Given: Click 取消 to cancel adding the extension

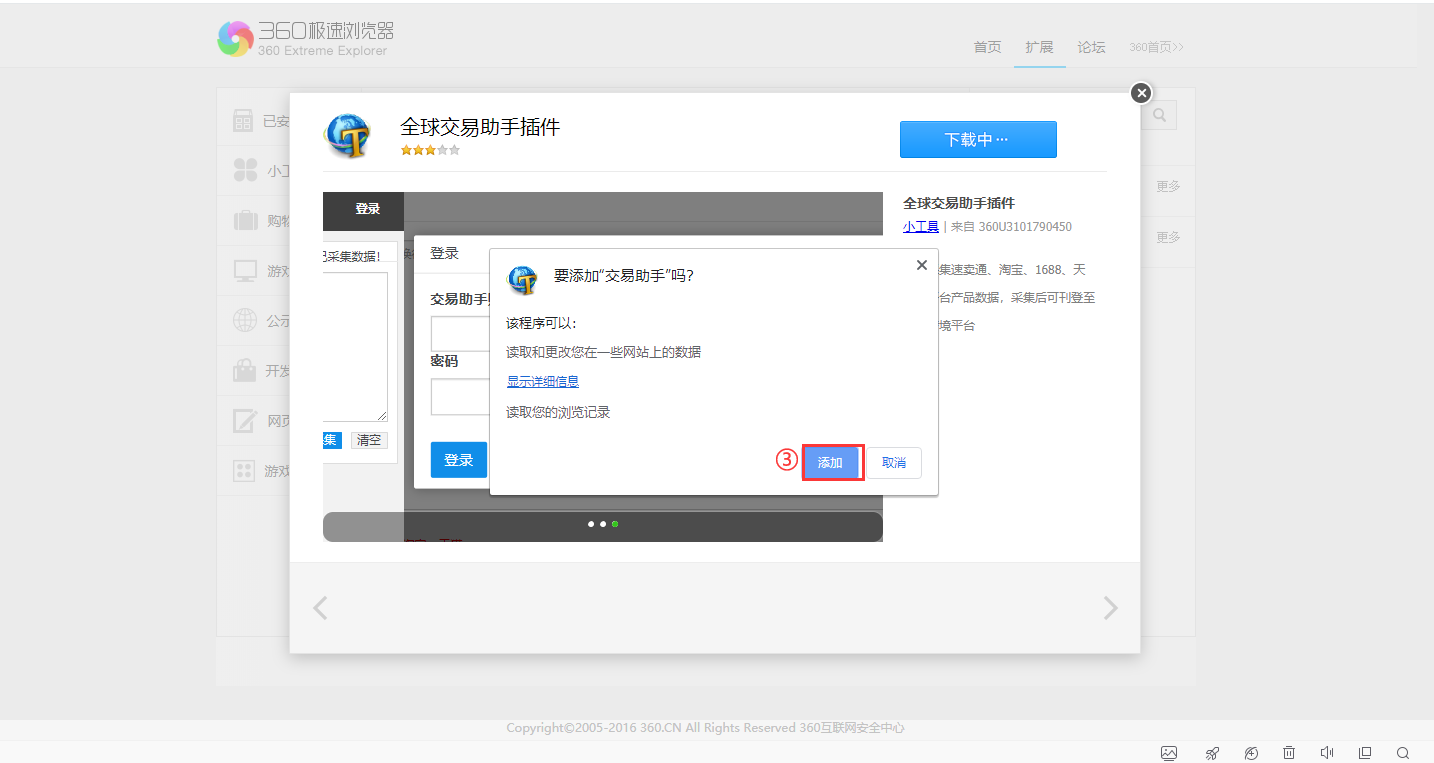Looking at the screenshot, I should point(894,463).
